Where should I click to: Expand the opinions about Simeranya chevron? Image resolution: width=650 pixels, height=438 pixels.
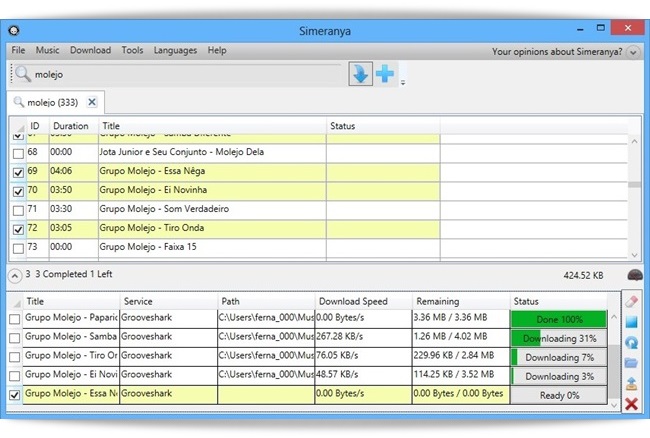tap(633, 52)
